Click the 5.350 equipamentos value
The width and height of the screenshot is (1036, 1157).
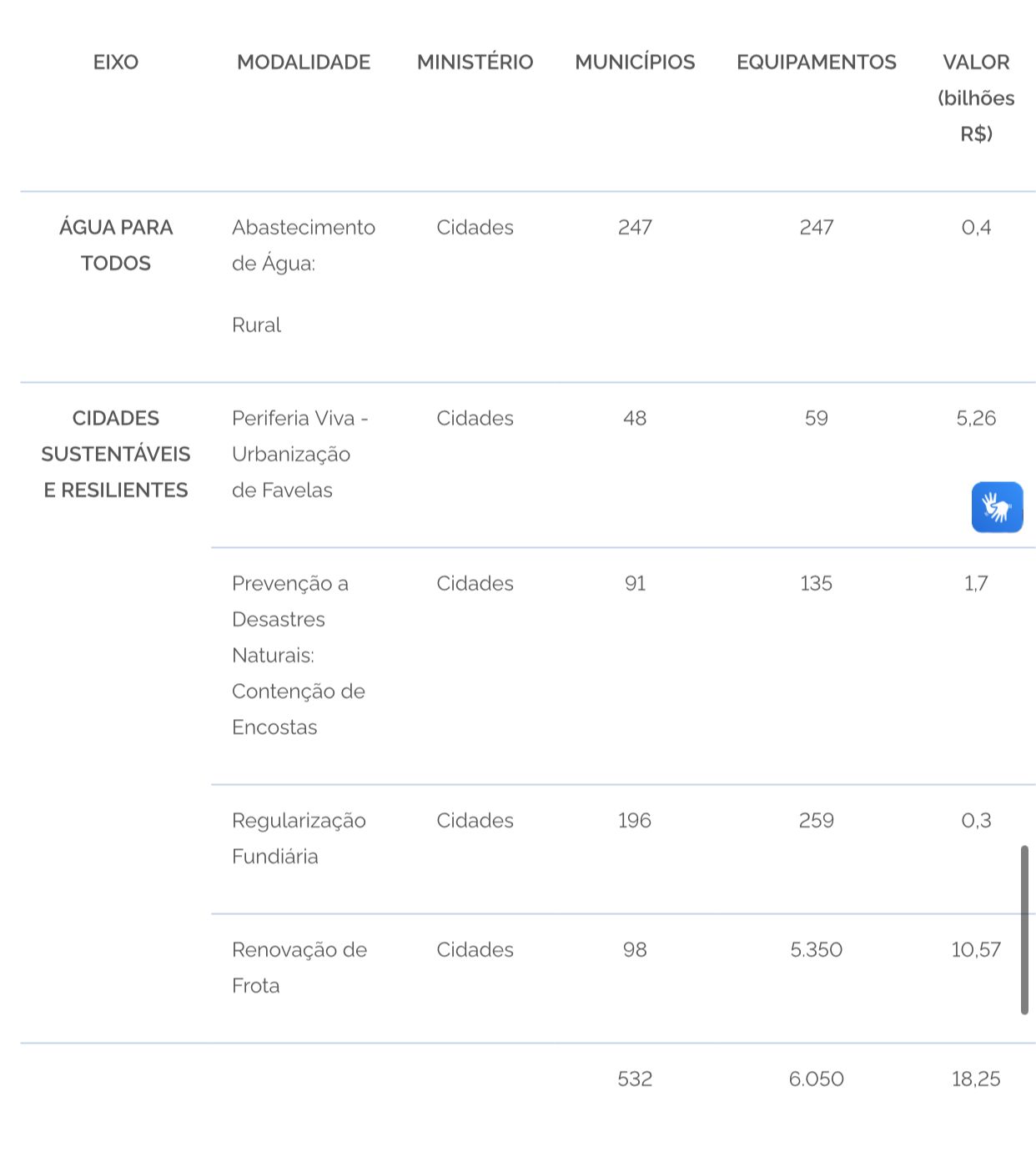point(817,950)
